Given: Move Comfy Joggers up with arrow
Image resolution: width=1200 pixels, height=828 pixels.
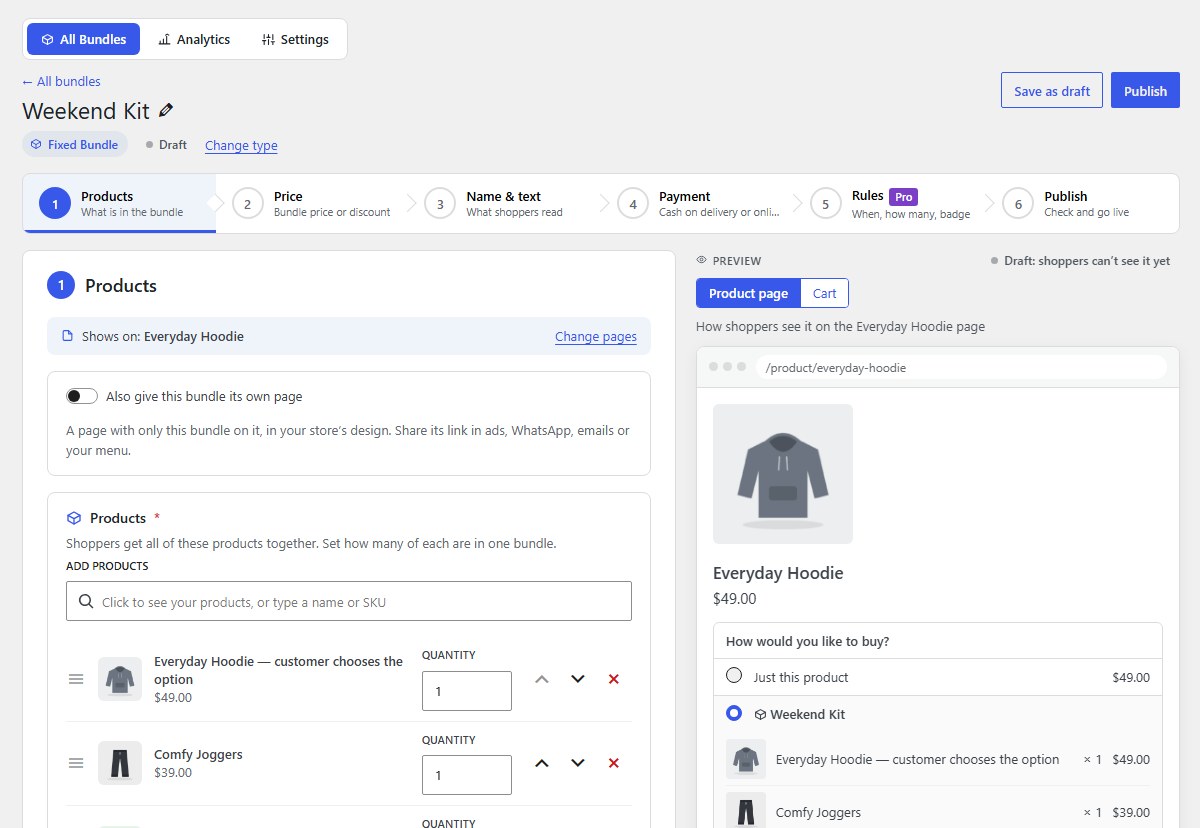Looking at the screenshot, I should tap(542, 763).
